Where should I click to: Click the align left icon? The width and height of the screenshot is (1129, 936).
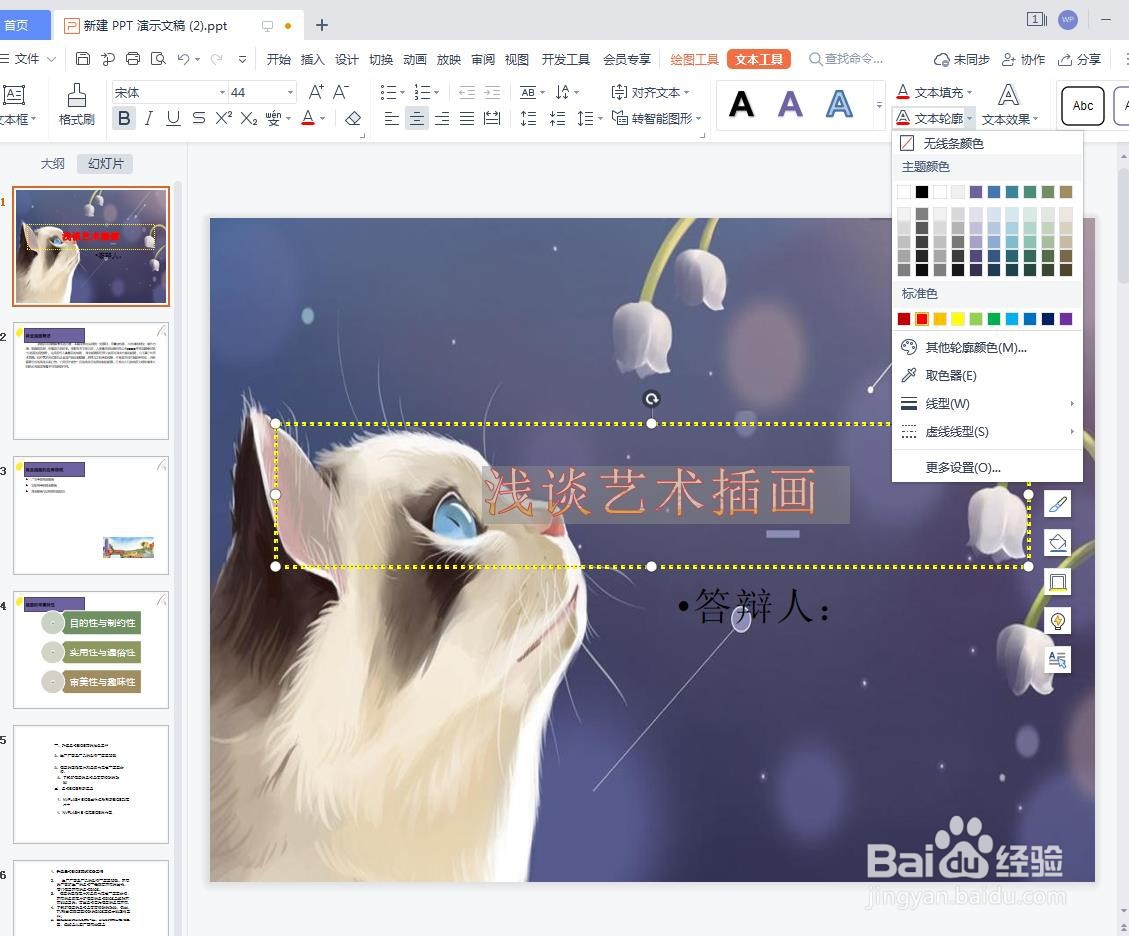coord(391,118)
